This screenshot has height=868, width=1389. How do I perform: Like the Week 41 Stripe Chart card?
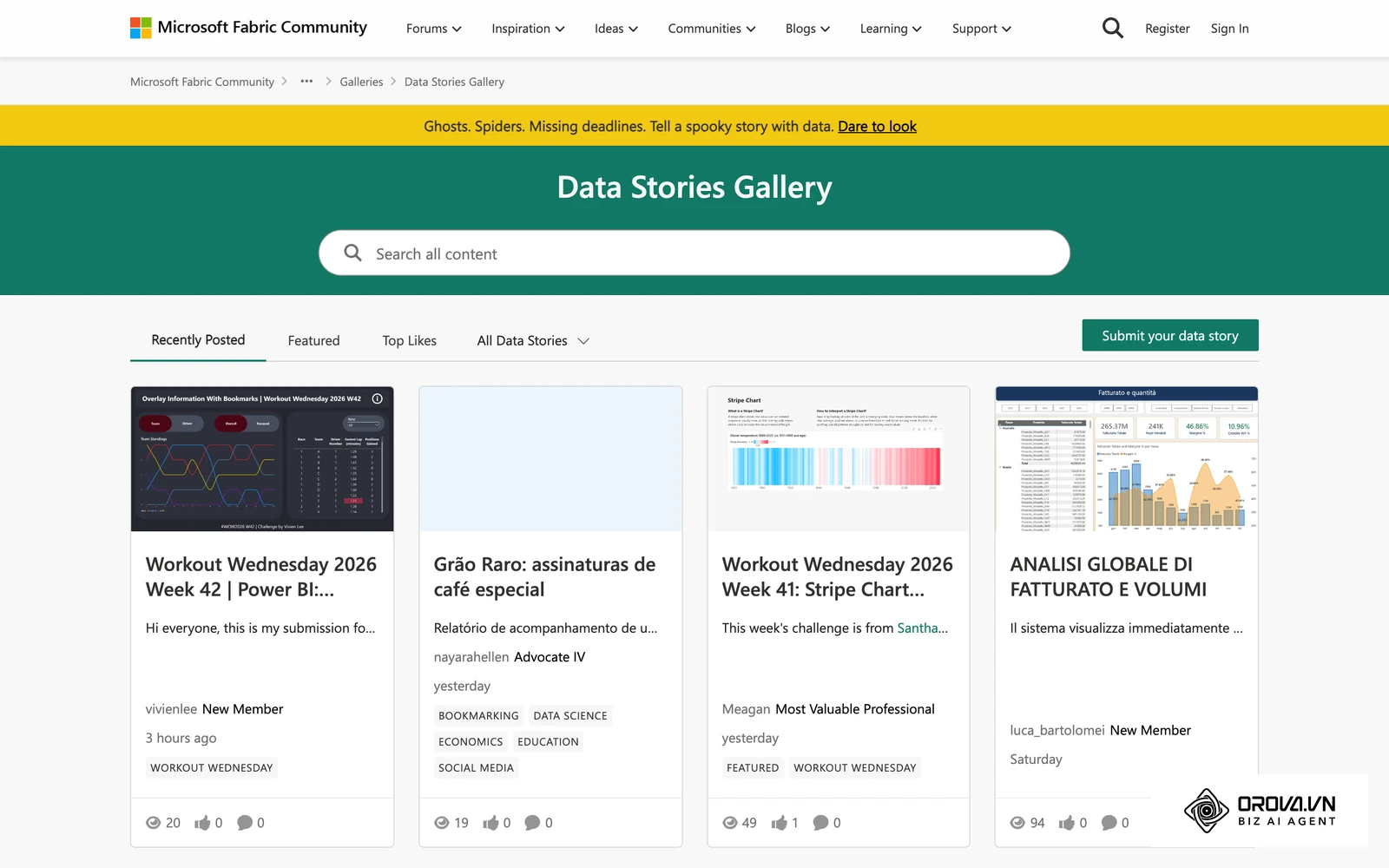coord(779,822)
